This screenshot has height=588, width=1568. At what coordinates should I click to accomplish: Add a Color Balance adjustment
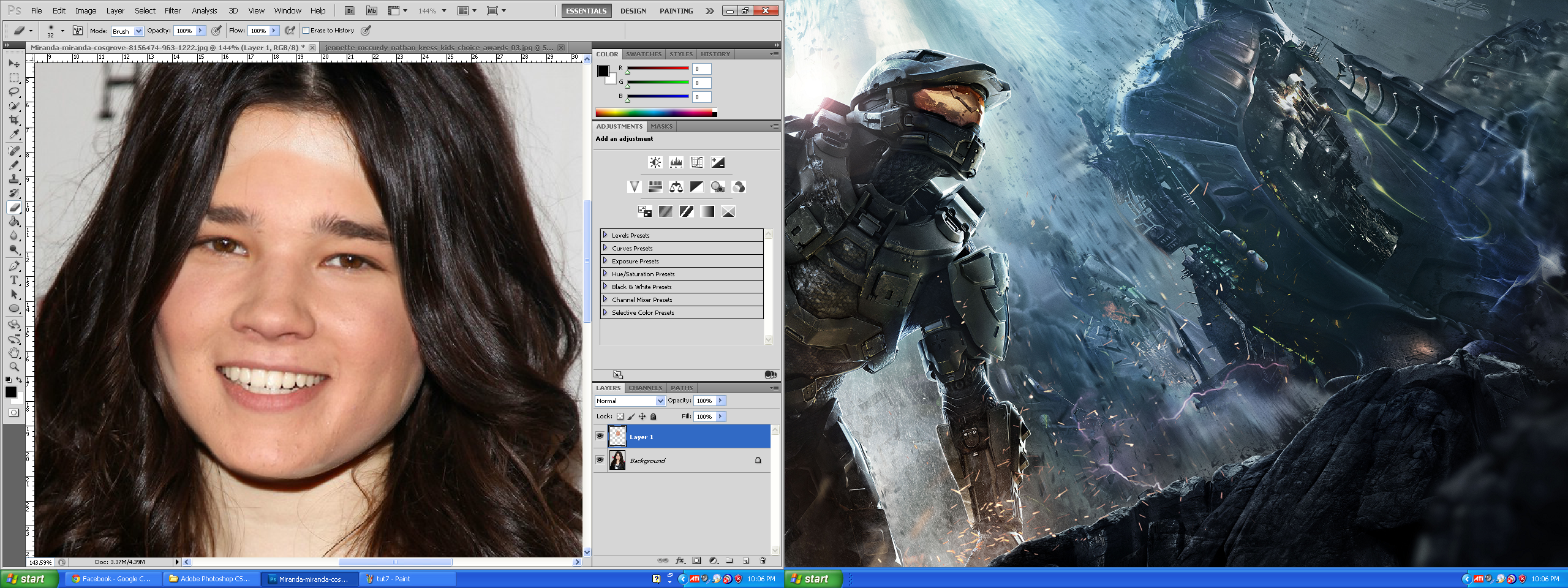tap(676, 187)
